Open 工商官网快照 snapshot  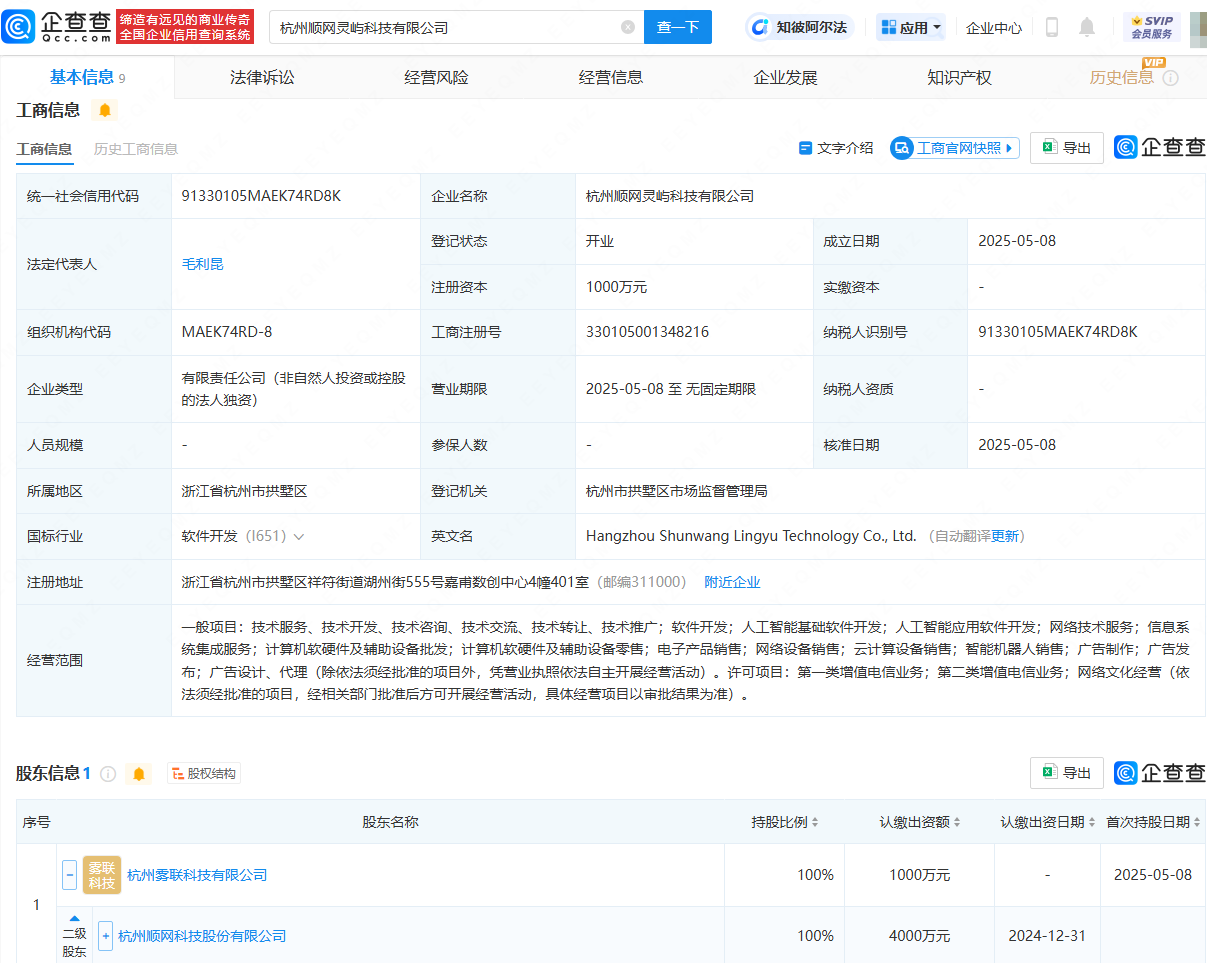pyautogui.click(x=955, y=148)
